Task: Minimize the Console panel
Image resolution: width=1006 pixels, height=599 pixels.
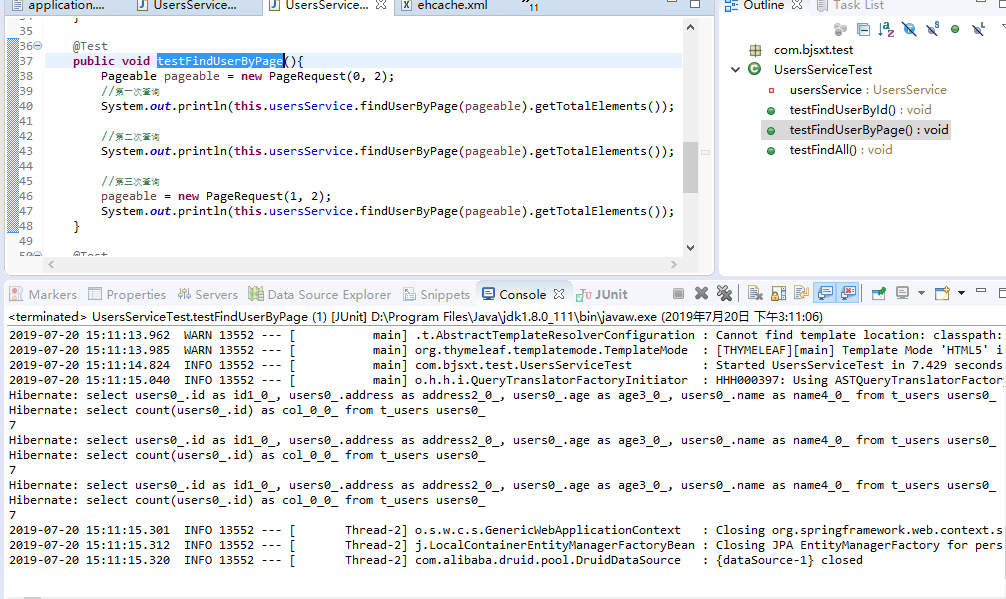Action: [x=980, y=292]
